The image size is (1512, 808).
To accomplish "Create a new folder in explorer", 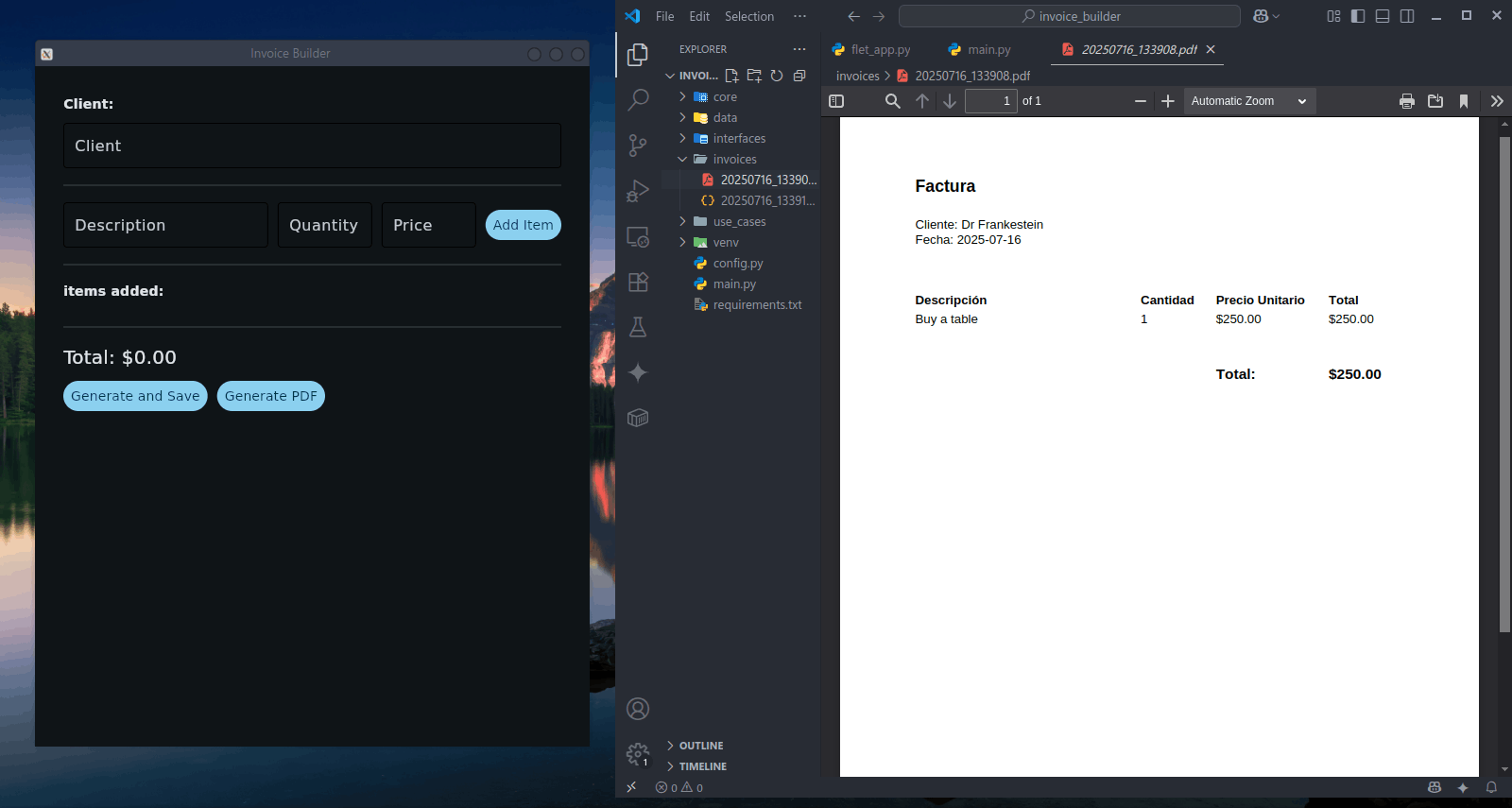I will pyautogui.click(x=754, y=76).
